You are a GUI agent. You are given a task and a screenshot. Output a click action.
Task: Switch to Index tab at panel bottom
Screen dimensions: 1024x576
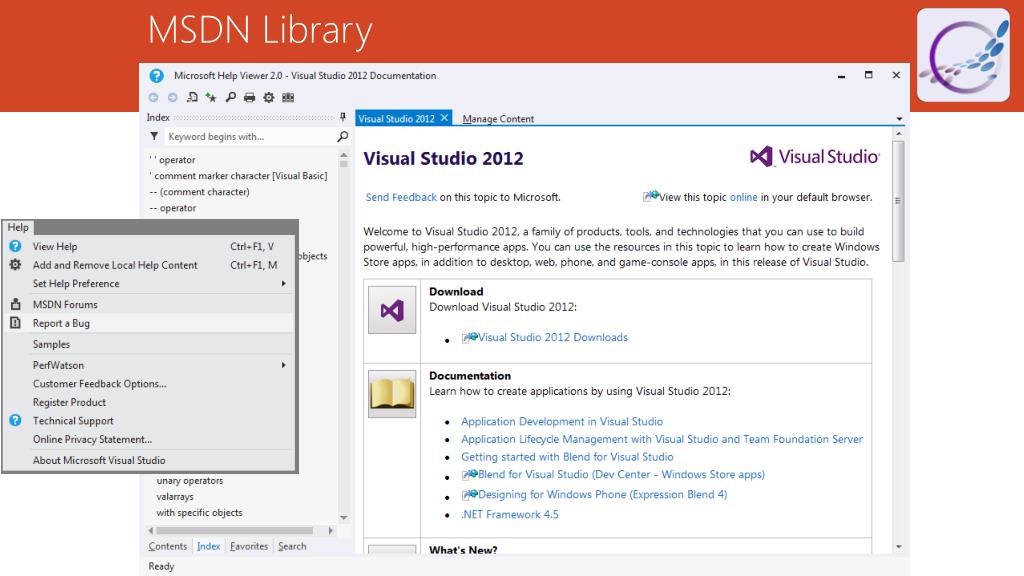coord(208,546)
